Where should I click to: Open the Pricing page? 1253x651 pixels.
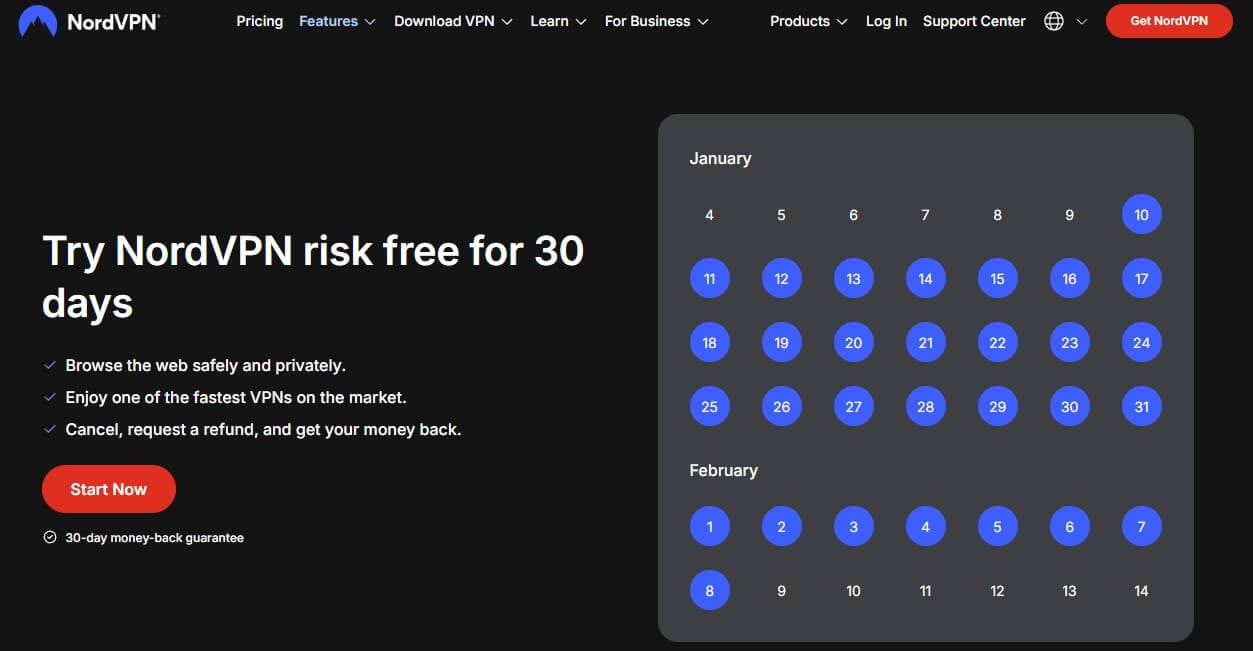259,20
